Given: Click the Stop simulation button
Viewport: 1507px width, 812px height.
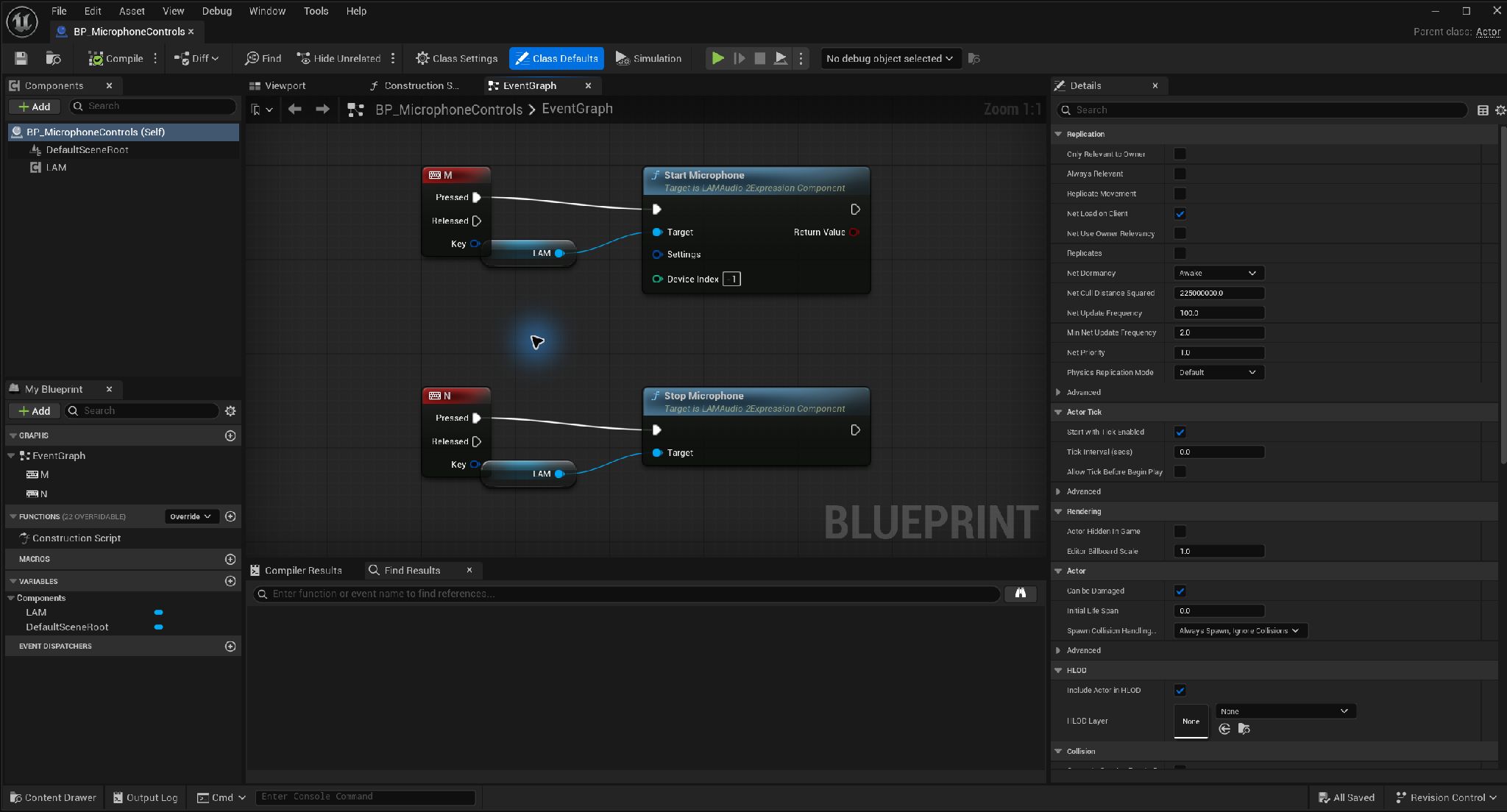Looking at the screenshot, I should tap(760, 58).
